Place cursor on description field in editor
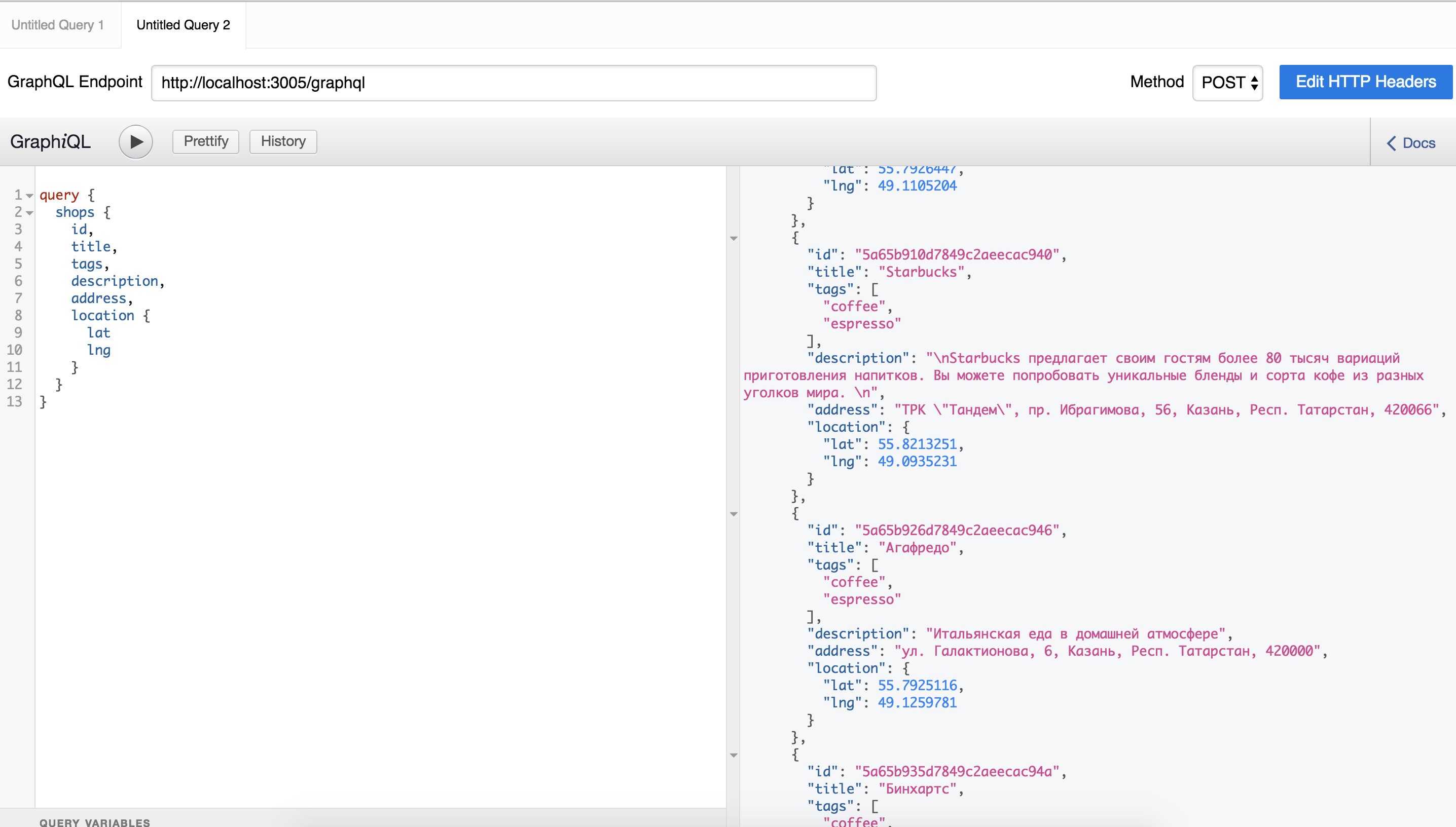Image resolution: width=1456 pixels, height=827 pixels. click(114, 281)
